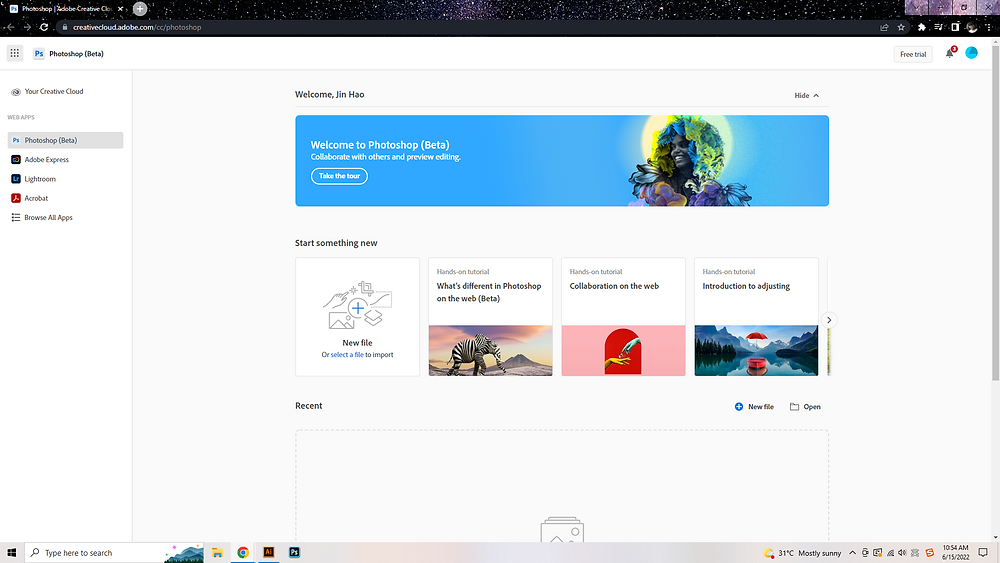1000x563 pixels.
Task: Open the Adobe apps grid launcher
Action: [15, 54]
